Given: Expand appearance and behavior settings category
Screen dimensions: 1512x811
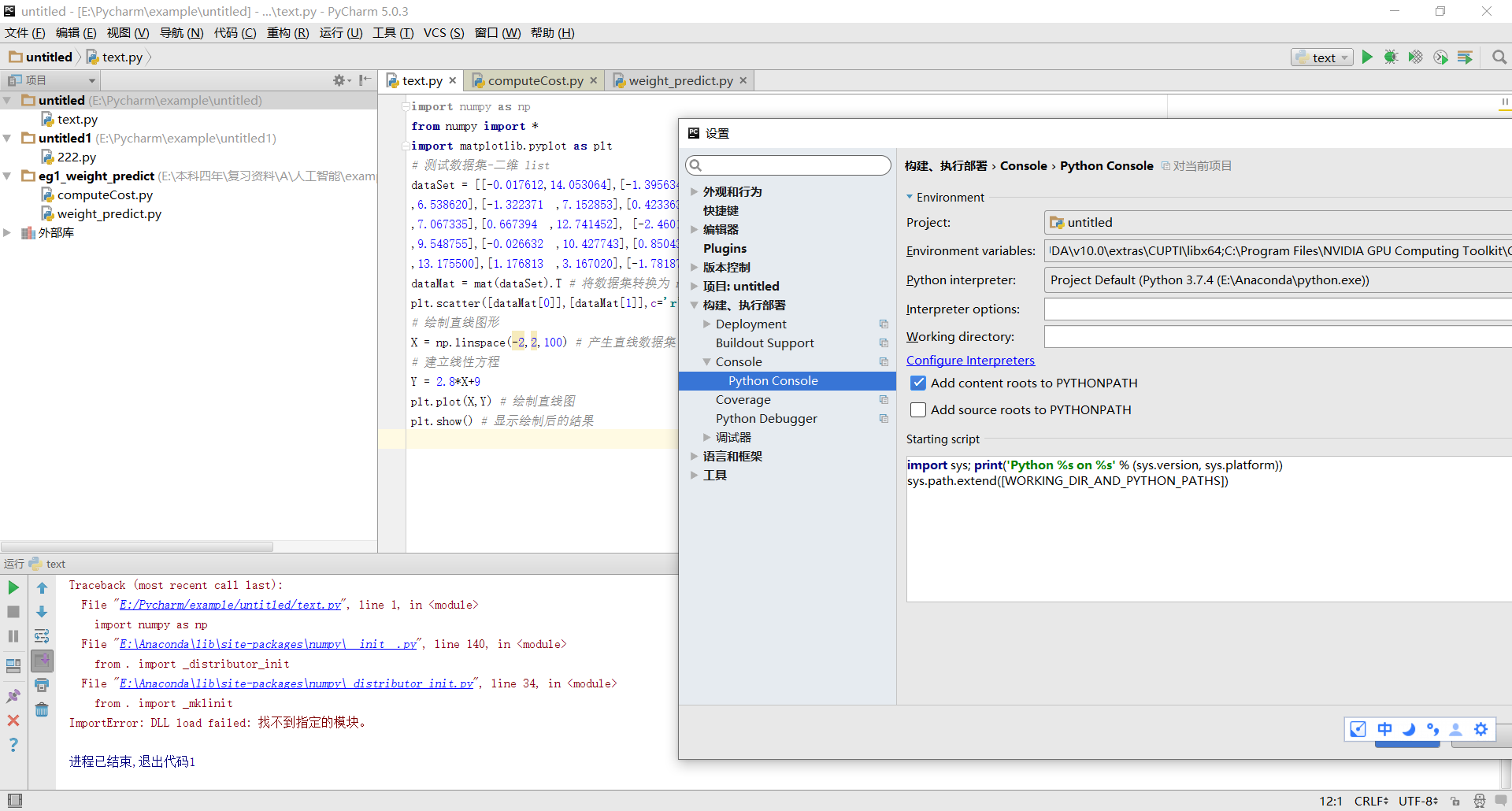Looking at the screenshot, I should click(694, 192).
